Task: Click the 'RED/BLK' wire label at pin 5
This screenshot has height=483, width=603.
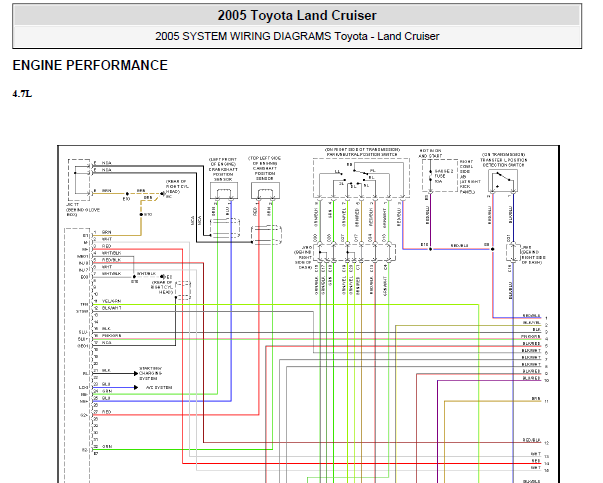Action: click(x=112, y=260)
